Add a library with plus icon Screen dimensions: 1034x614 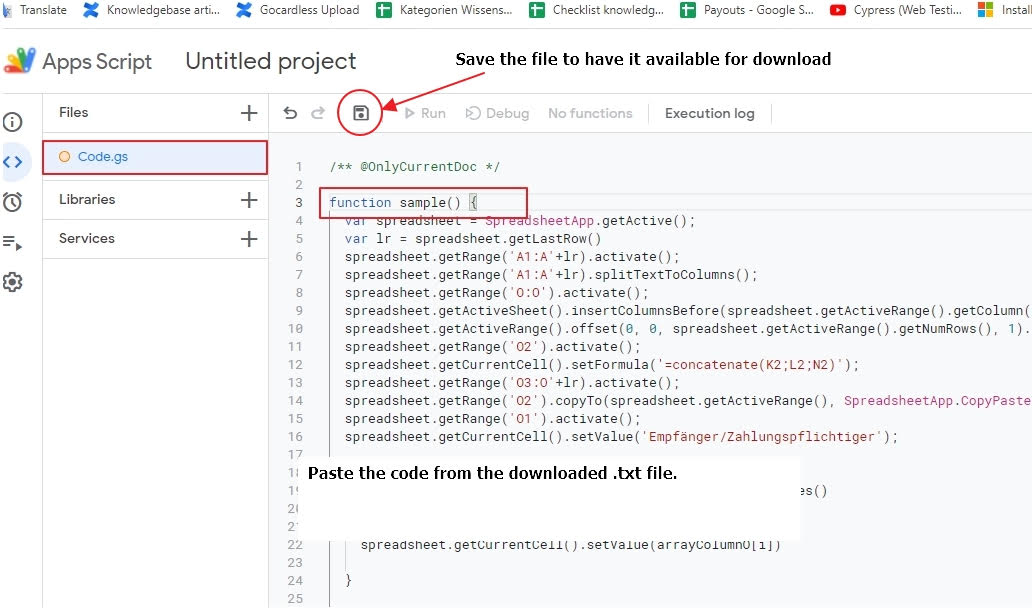click(x=249, y=200)
